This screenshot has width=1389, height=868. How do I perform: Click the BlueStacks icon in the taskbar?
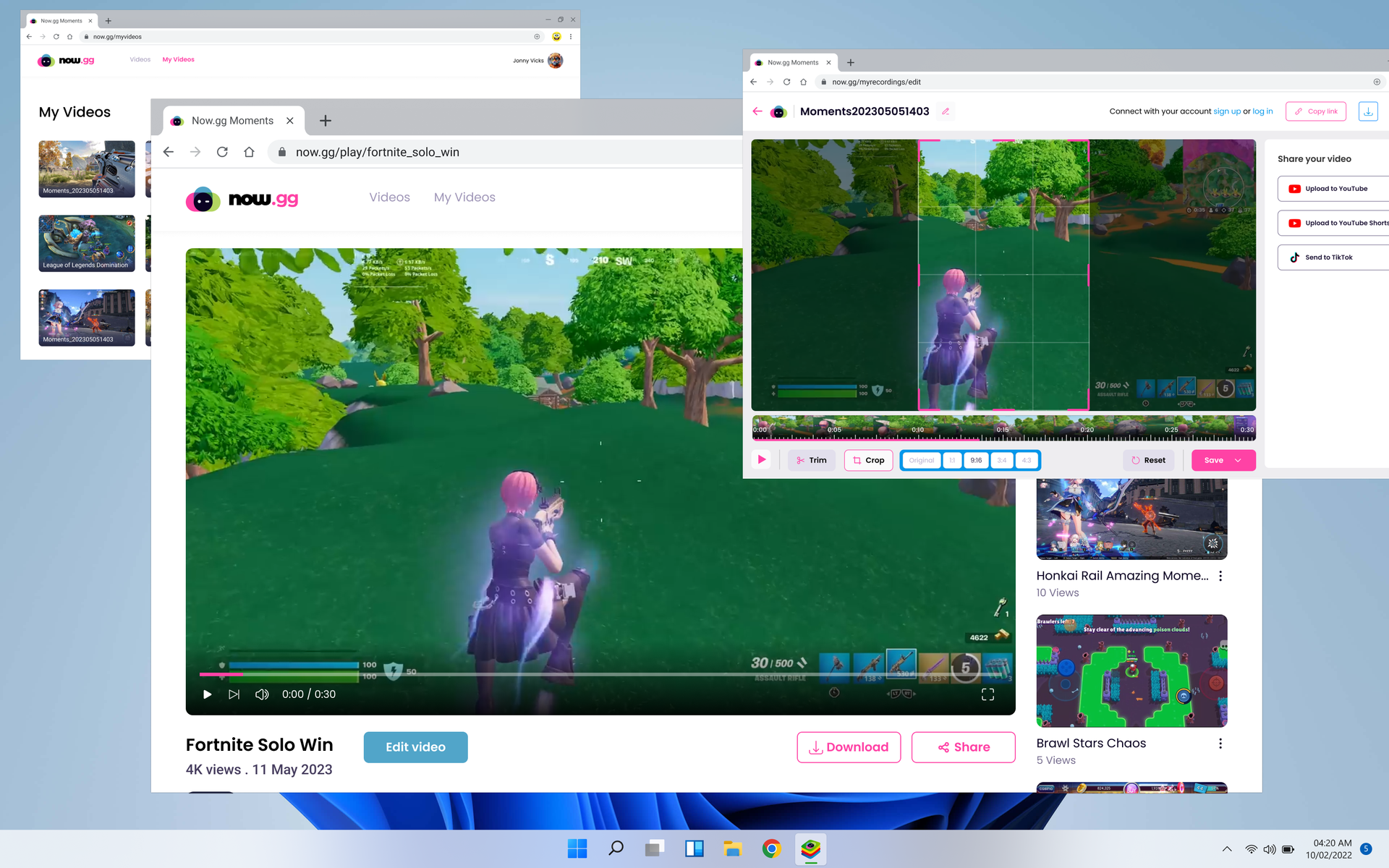810,848
